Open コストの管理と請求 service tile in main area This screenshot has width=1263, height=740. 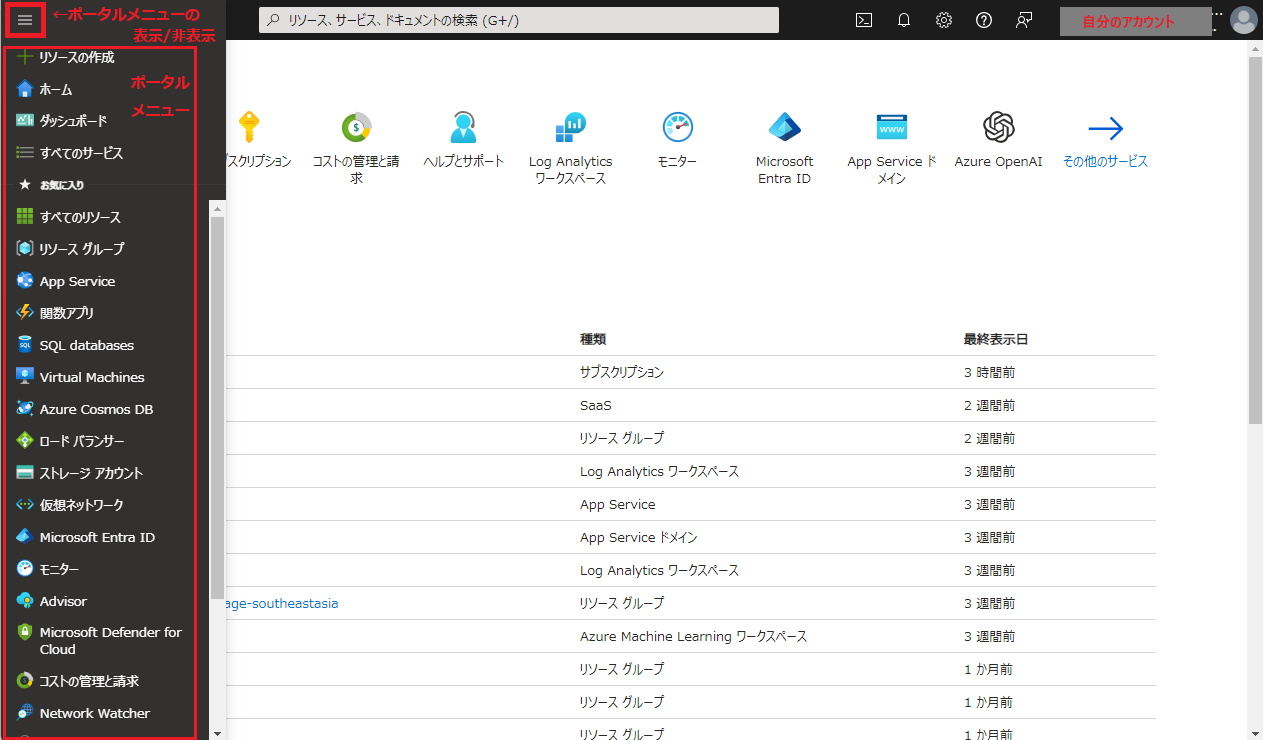pyautogui.click(x=356, y=148)
